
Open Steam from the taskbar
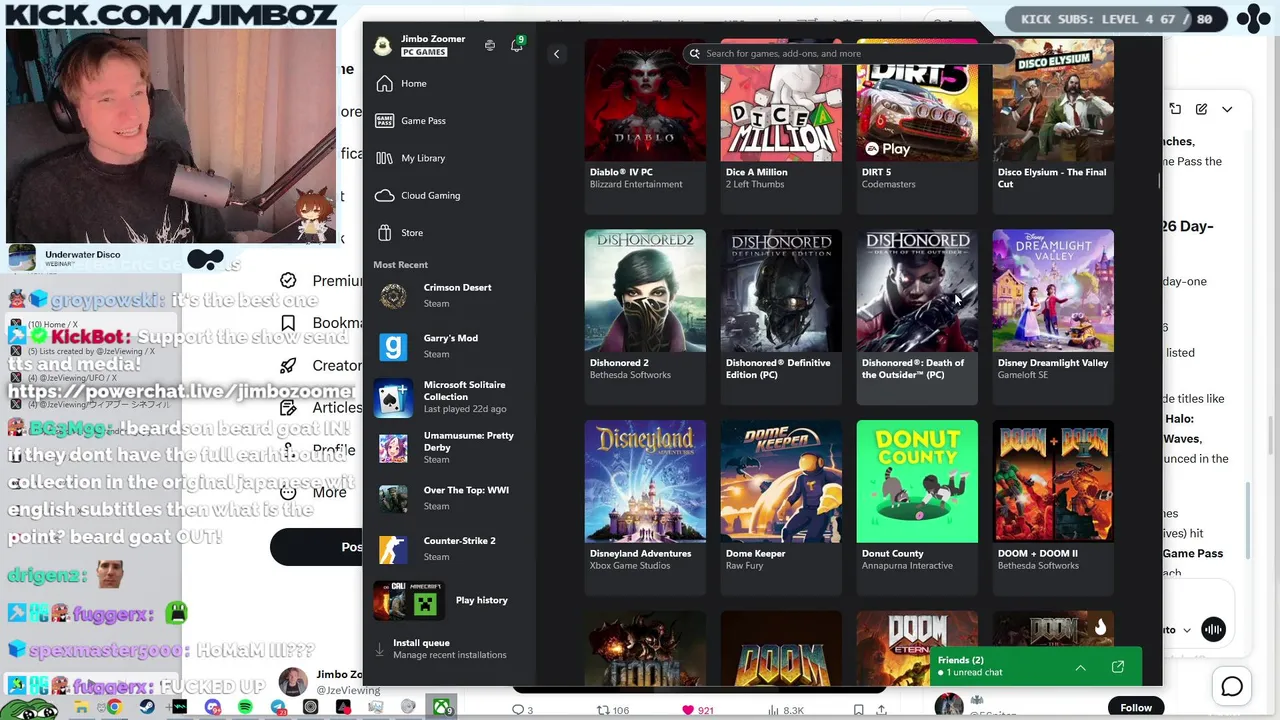tap(147, 708)
